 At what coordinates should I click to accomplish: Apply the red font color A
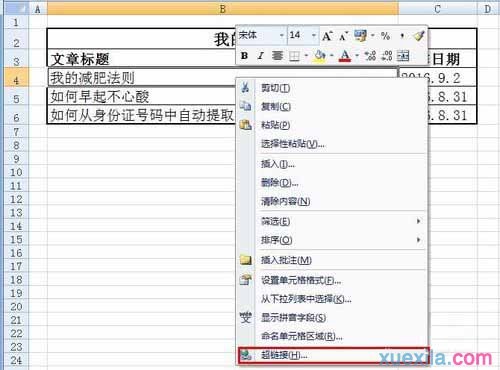coord(345,56)
